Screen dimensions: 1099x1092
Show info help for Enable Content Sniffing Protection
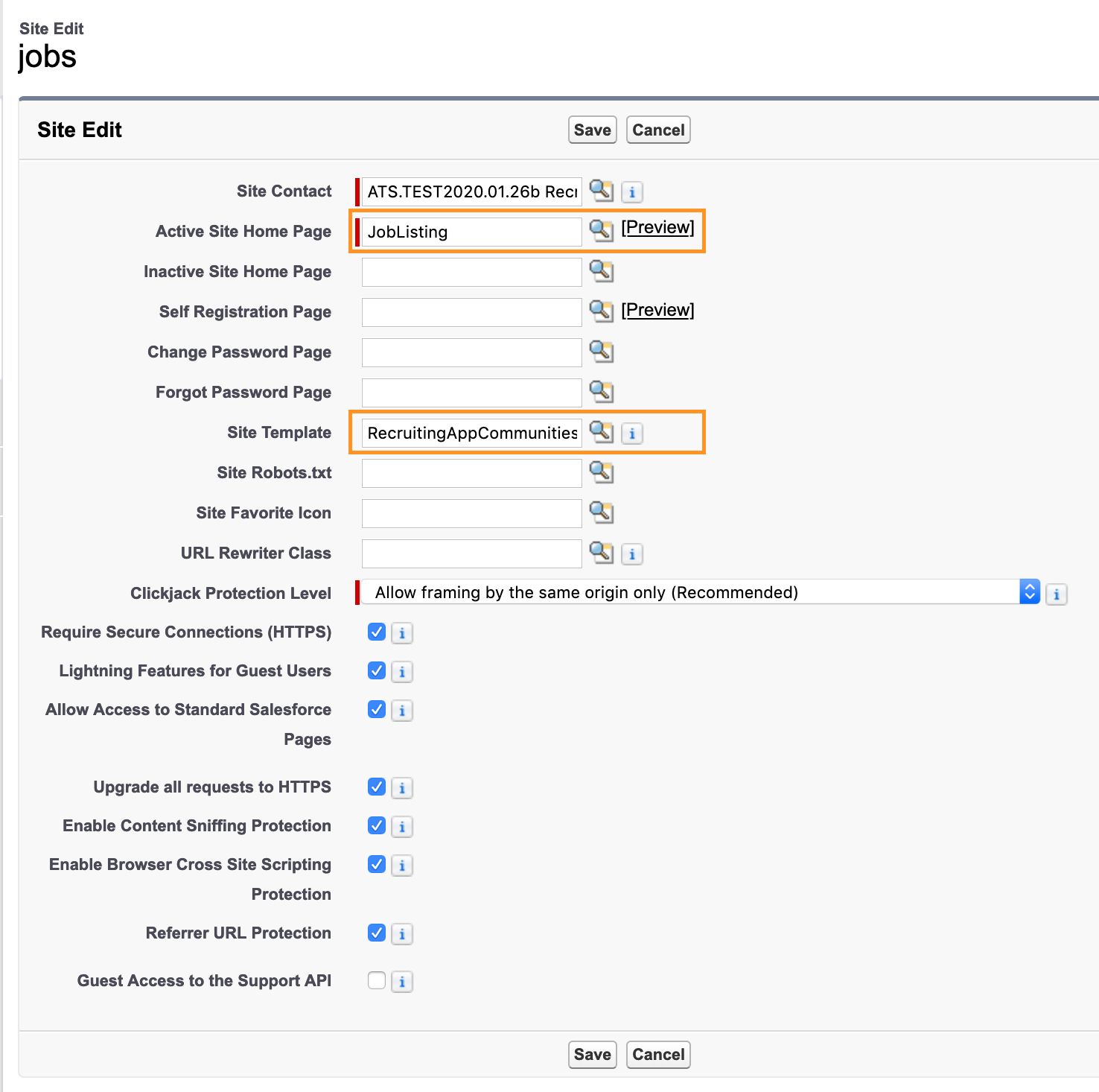[402, 827]
